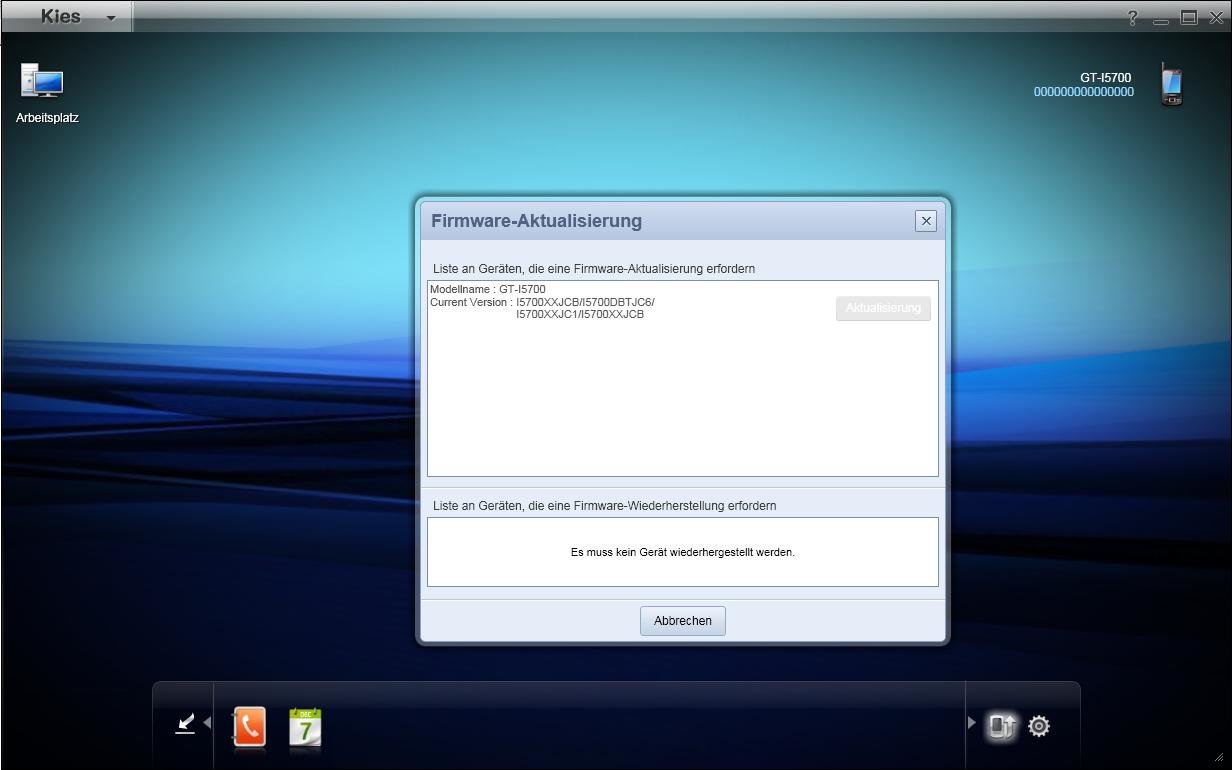The width and height of the screenshot is (1232, 770).
Task: Open the phonebook contacts icon in dock
Action: (249, 727)
